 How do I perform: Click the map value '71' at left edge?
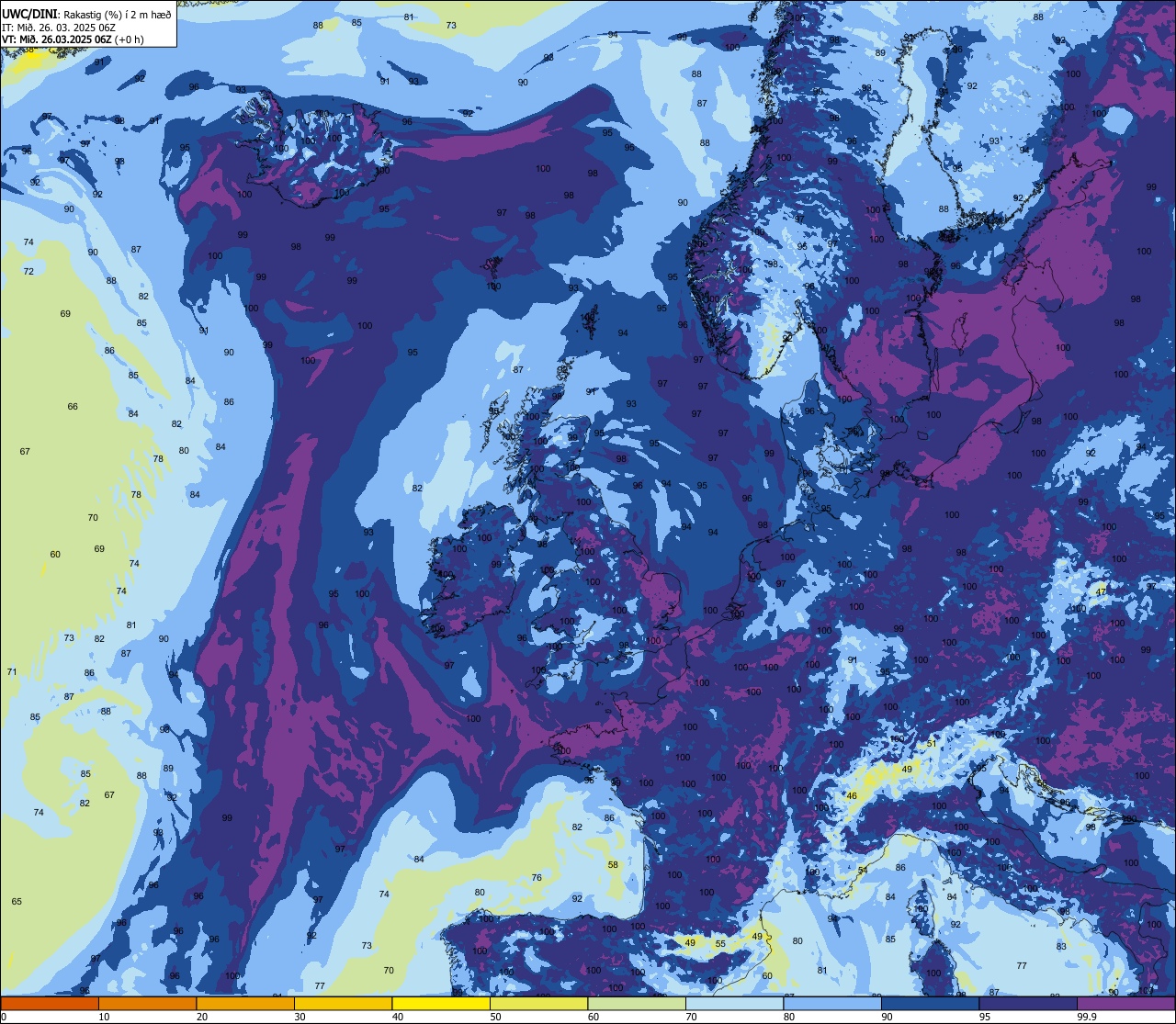(x=12, y=671)
